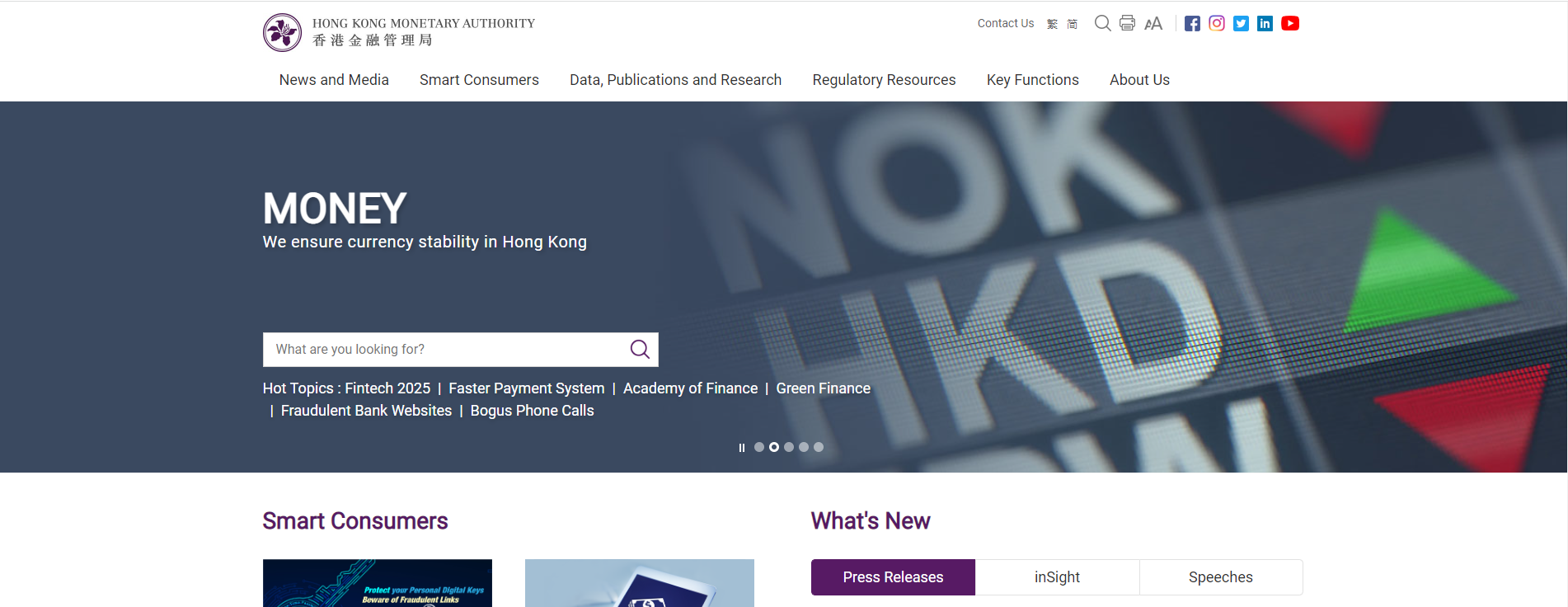Go to fifth banner slide dot
1568x607 pixels.
click(819, 447)
